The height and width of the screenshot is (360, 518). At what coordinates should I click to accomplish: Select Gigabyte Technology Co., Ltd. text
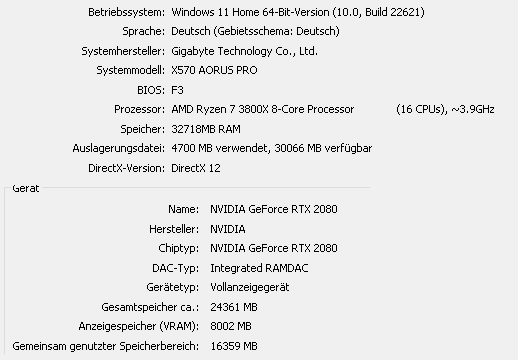click(244, 51)
